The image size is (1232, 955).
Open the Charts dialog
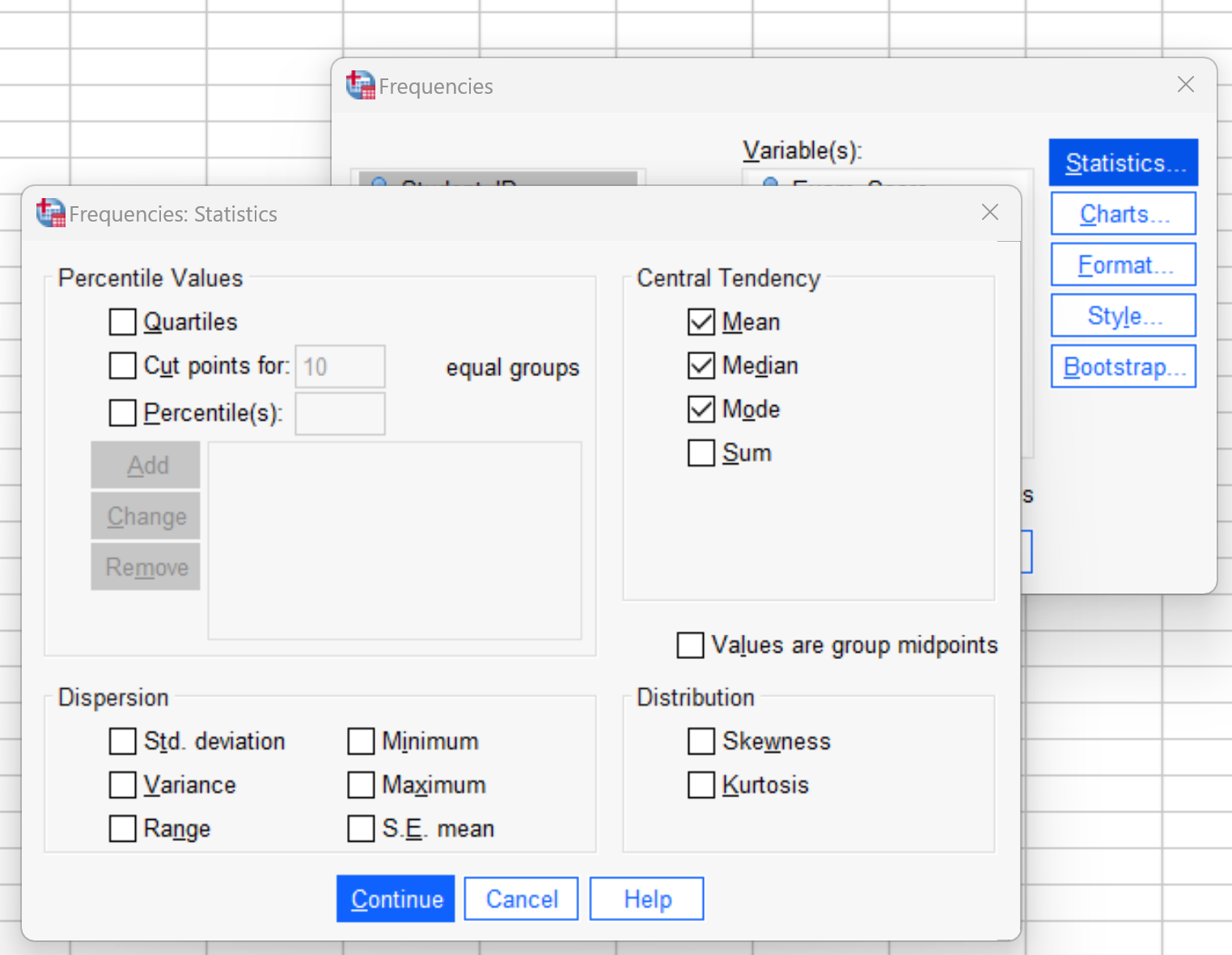click(x=1123, y=213)
